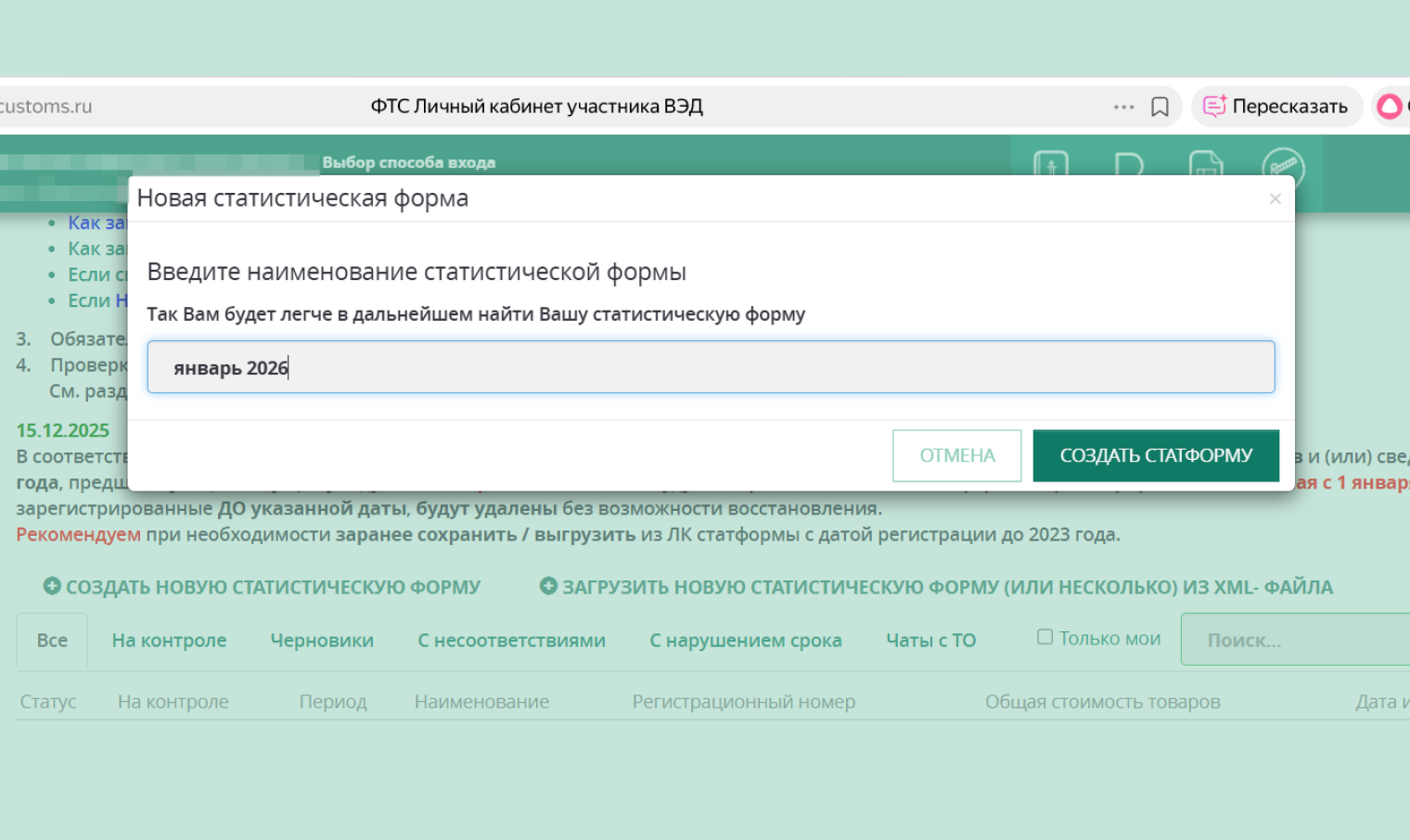This screenshot has width=1410, height=840.
Task: Click the customs barrier icon in header
Action: pyautogui.click(x=1283, y=168)
